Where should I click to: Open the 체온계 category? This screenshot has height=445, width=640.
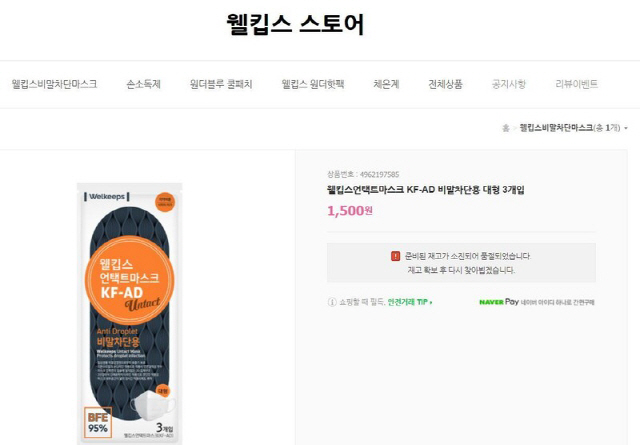pos(386,84)
